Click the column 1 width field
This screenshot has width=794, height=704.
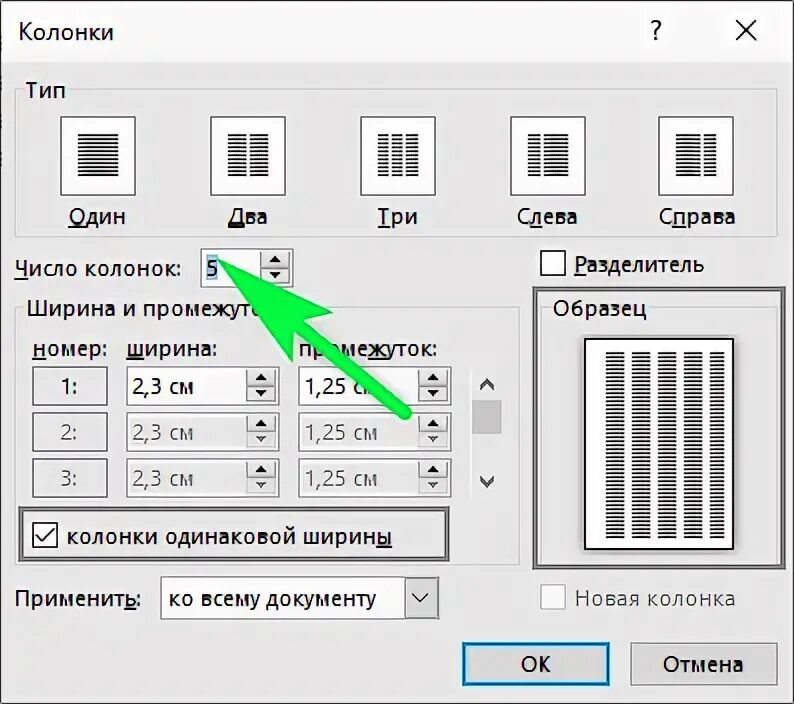(x=187, y=386)
